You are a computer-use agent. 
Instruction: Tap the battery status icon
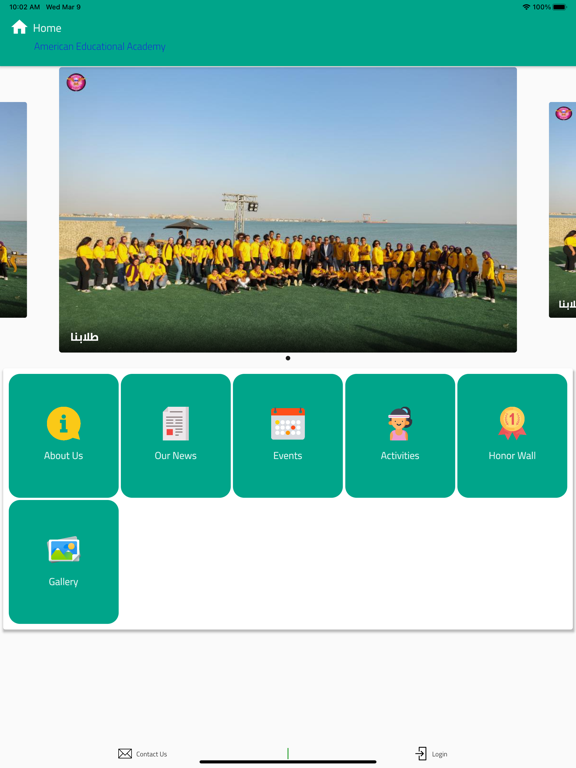click(x=560, y=7)
